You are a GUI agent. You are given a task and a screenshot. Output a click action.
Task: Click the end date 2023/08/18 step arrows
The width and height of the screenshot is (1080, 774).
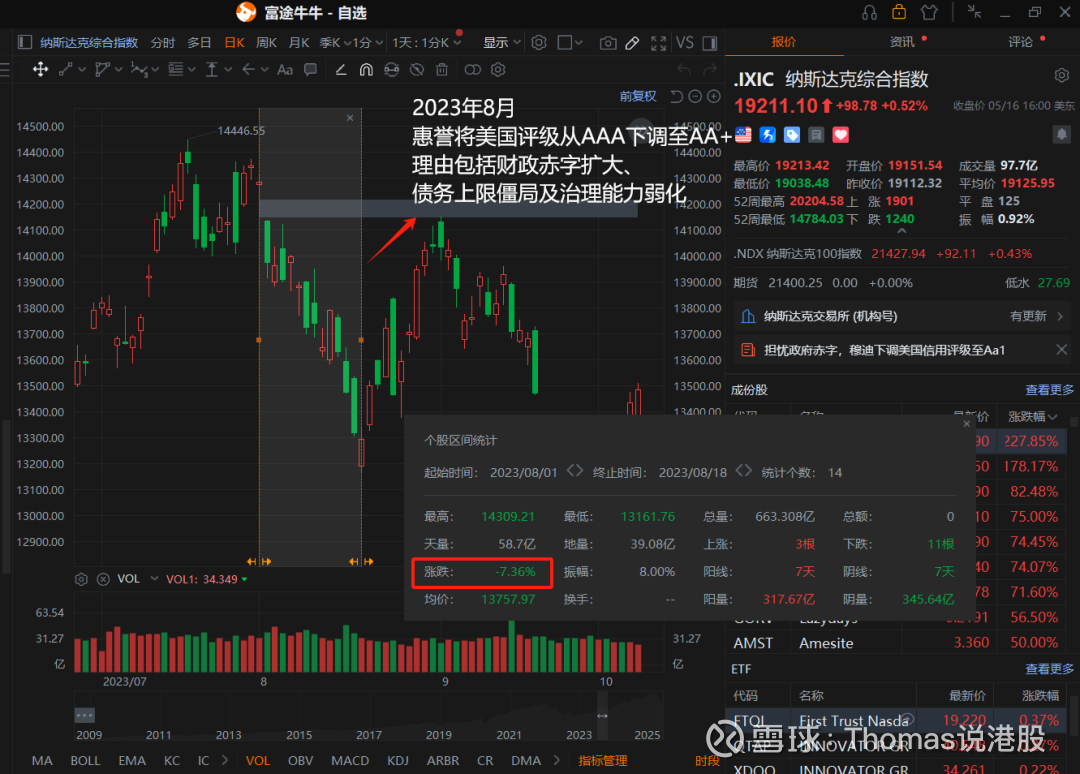pos(744,471)
